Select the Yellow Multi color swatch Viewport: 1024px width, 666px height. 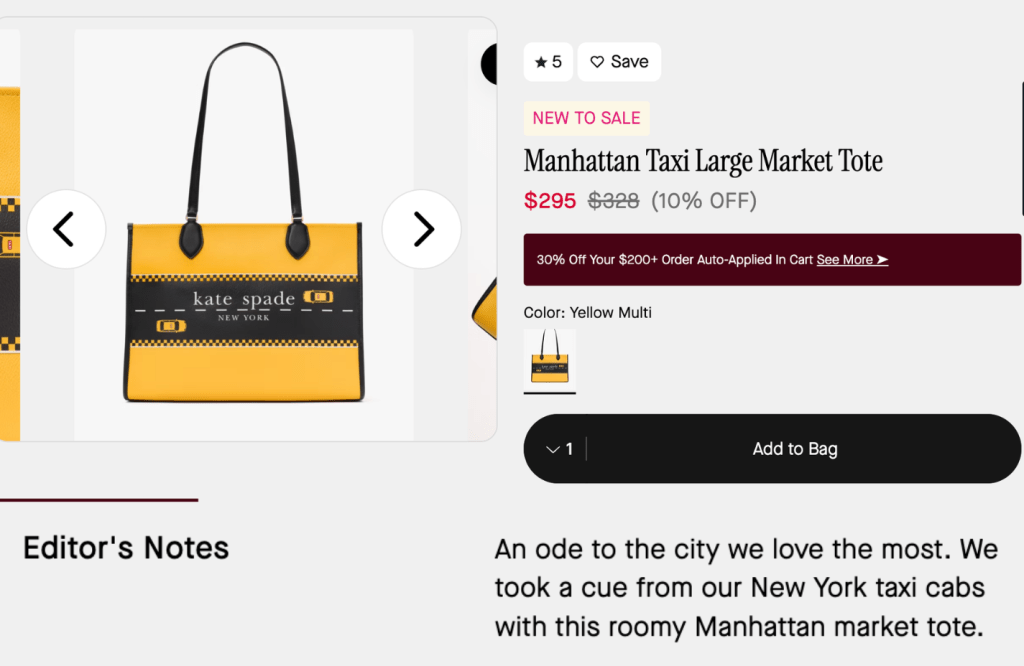(x=550, y=361)
